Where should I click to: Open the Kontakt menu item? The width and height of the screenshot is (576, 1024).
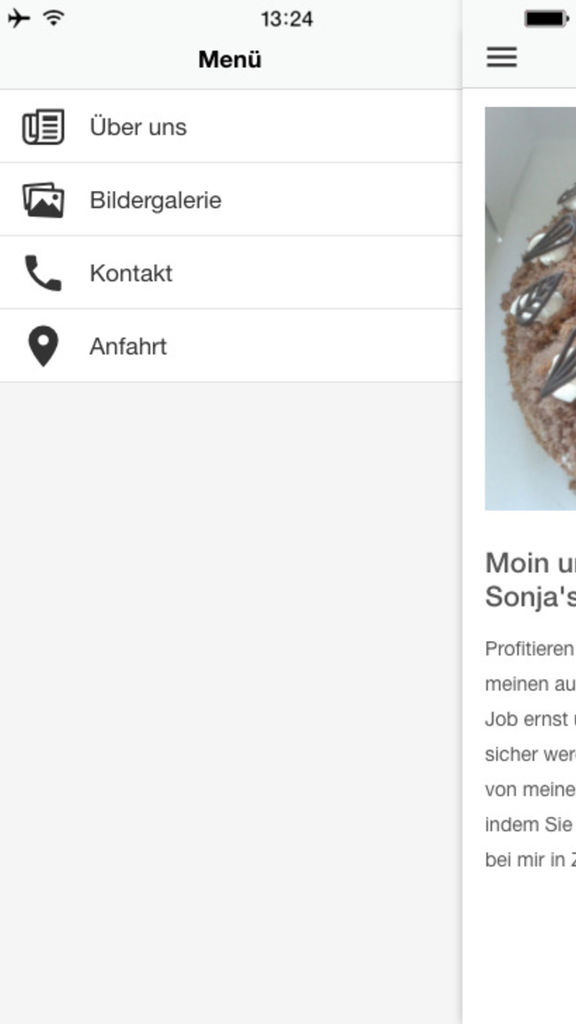[231, 273]
